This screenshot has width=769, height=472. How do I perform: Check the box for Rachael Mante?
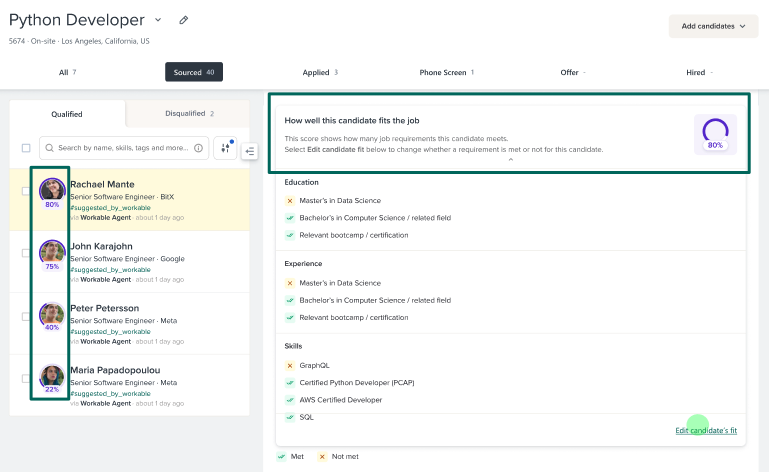[x=26, y=191]
